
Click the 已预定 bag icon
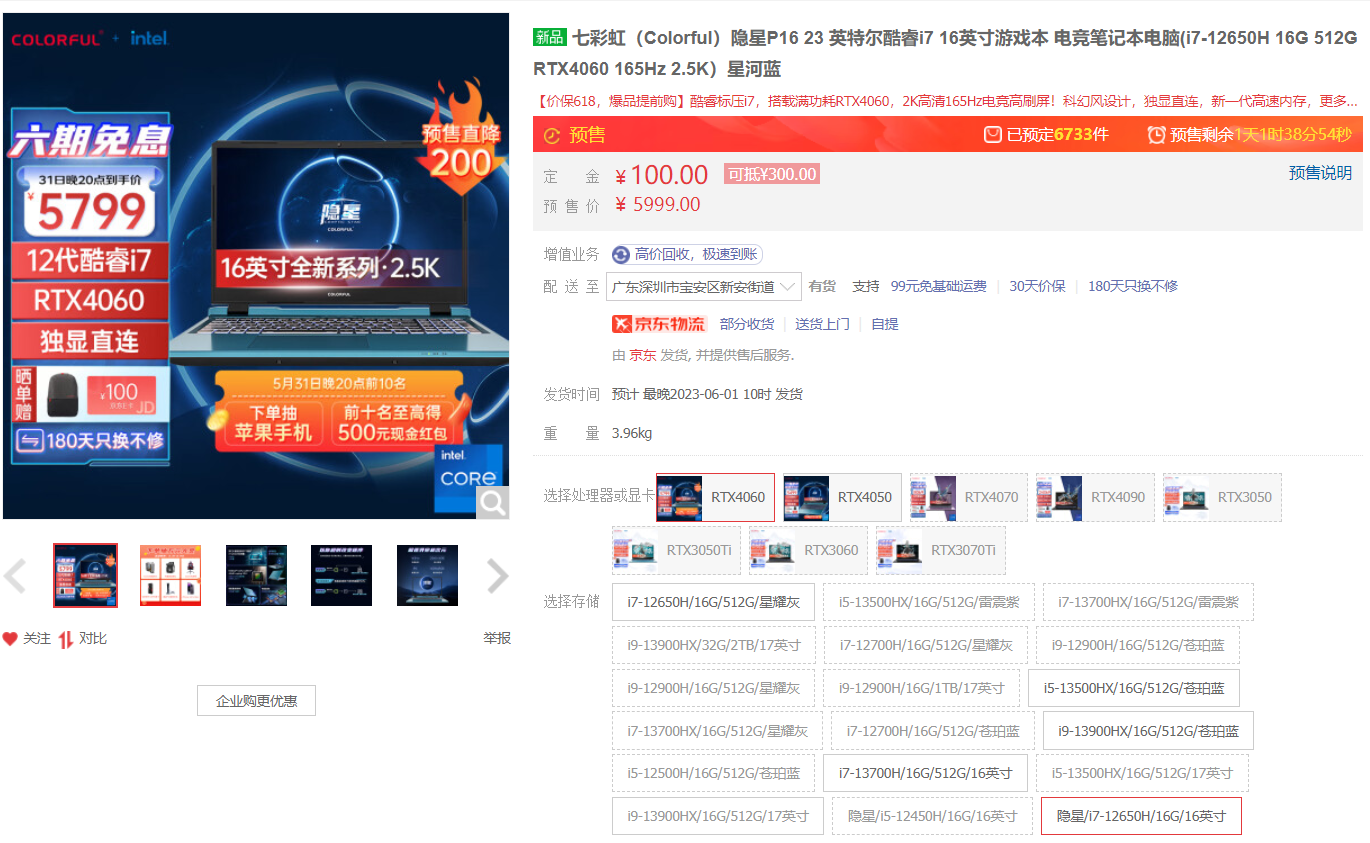(993, 134)
